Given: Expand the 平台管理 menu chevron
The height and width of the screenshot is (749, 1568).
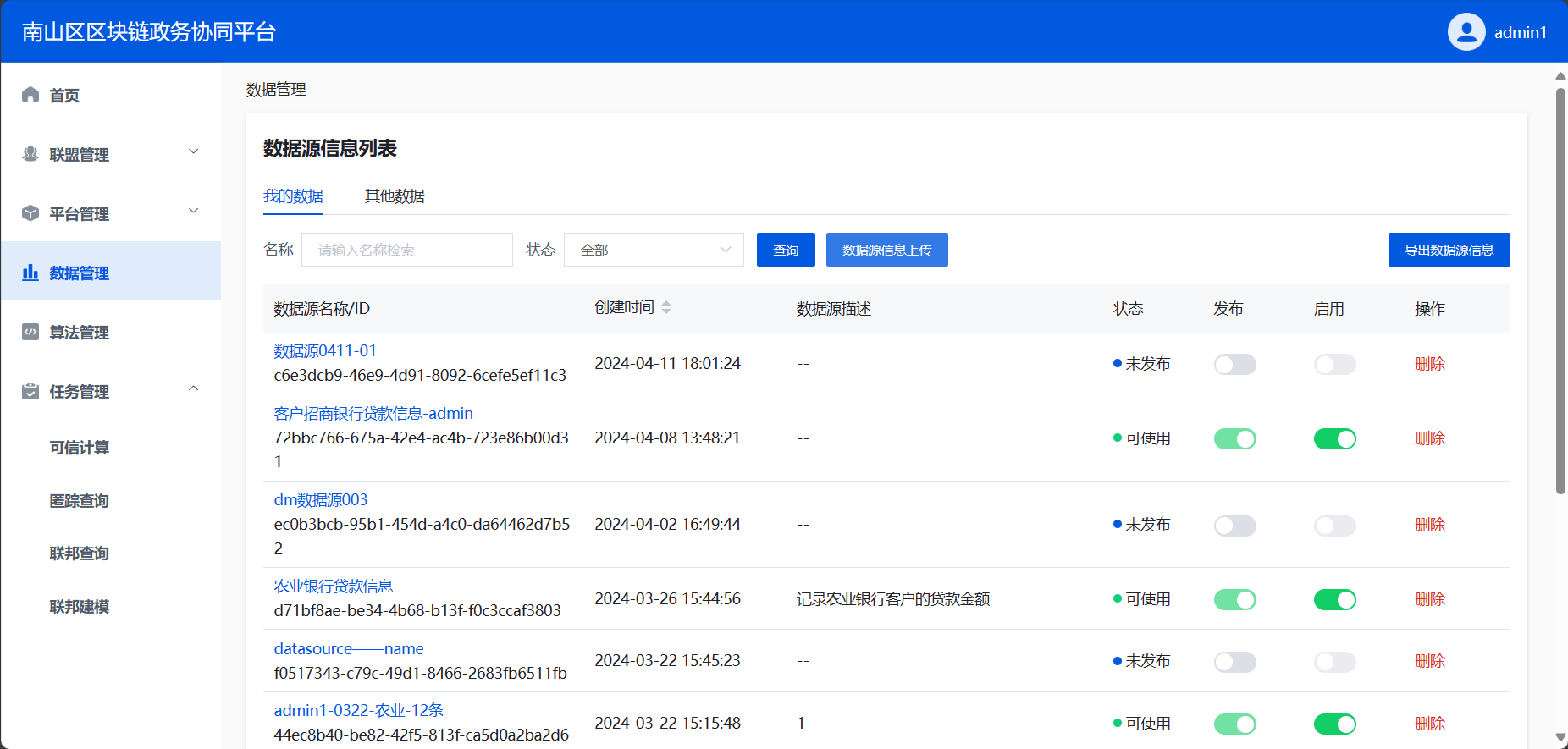Looking at the screenshot, I should 193,211.
